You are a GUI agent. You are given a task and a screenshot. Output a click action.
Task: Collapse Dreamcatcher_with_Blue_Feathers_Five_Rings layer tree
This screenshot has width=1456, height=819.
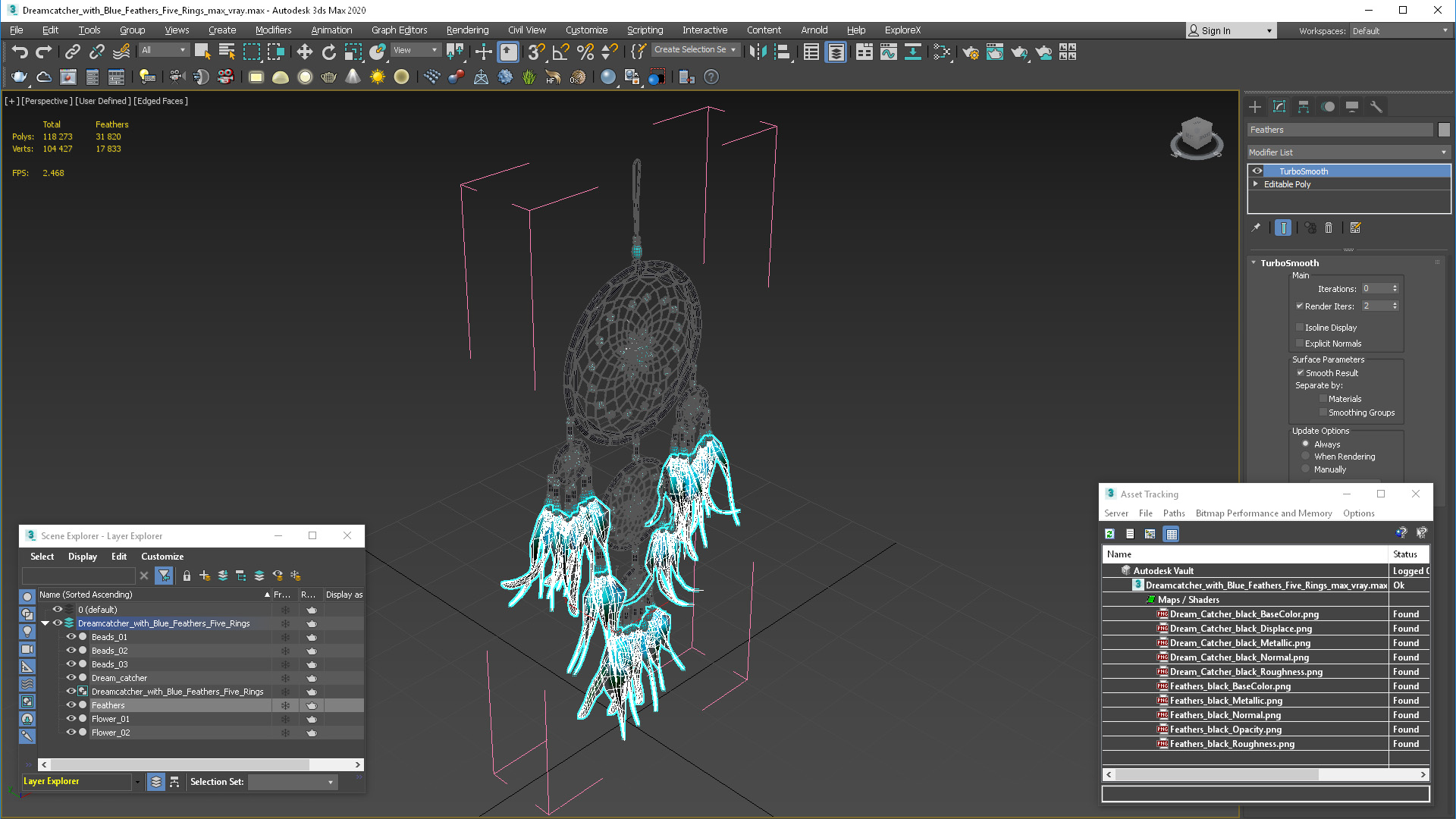(x=45, y=623)
